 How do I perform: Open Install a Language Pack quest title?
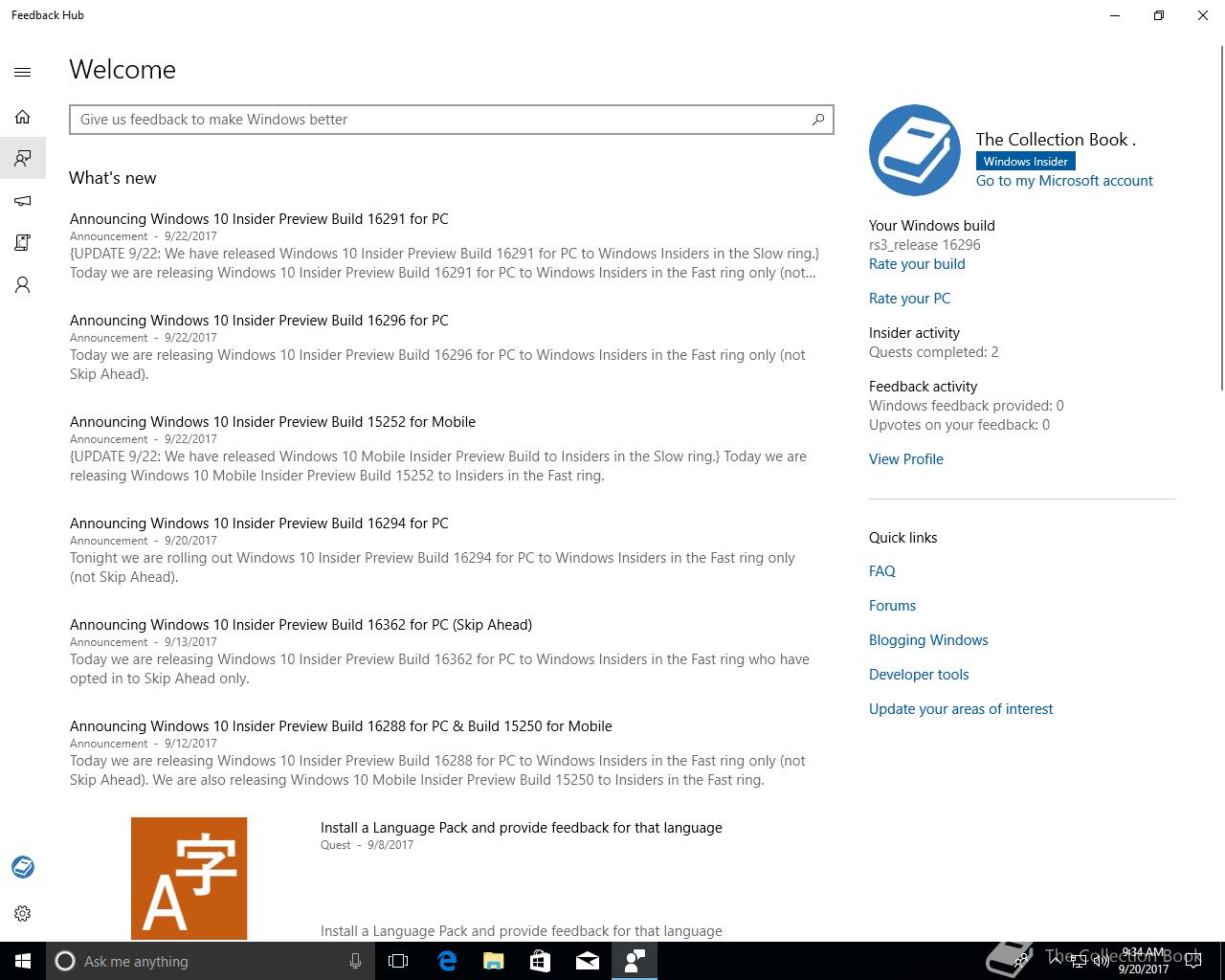point(522,828)
